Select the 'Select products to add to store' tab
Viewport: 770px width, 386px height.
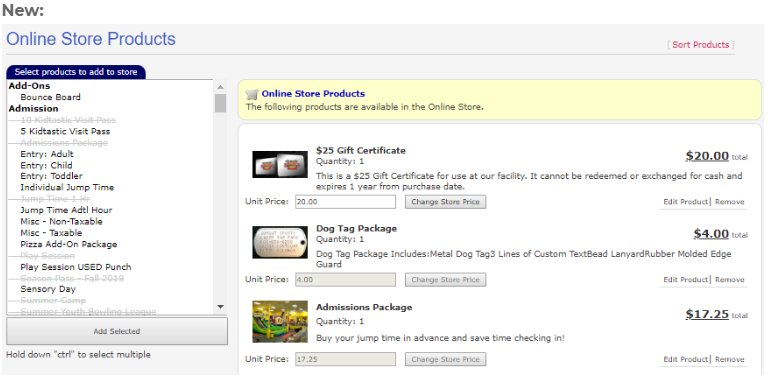[x=76, y=72]
